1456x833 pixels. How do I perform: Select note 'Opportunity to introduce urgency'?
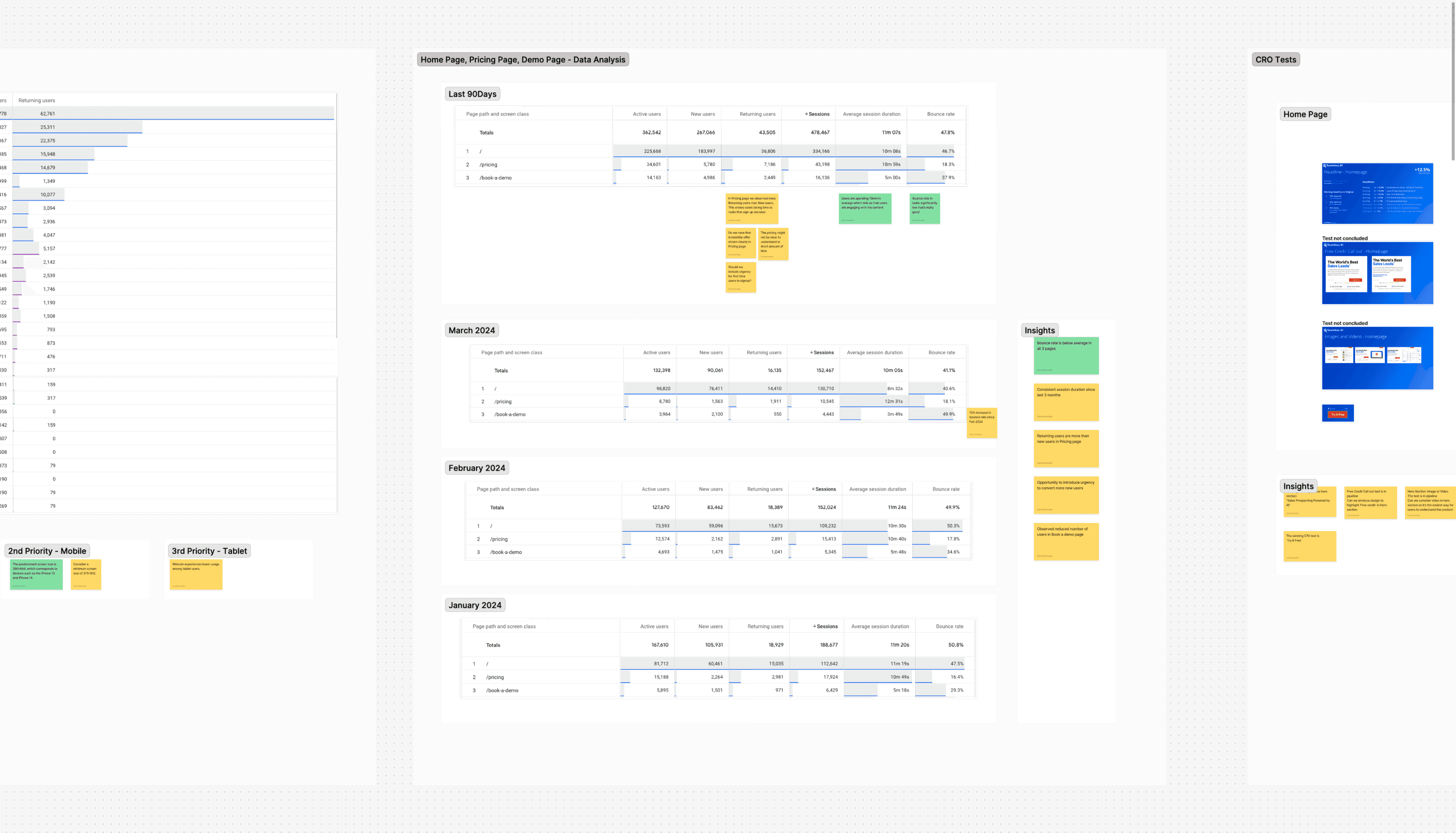(1066, 495)
